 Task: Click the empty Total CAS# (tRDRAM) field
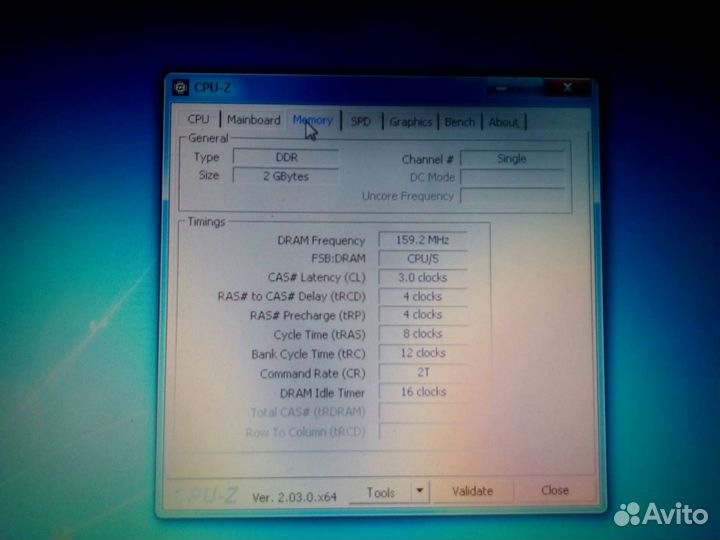pos(422,411)
